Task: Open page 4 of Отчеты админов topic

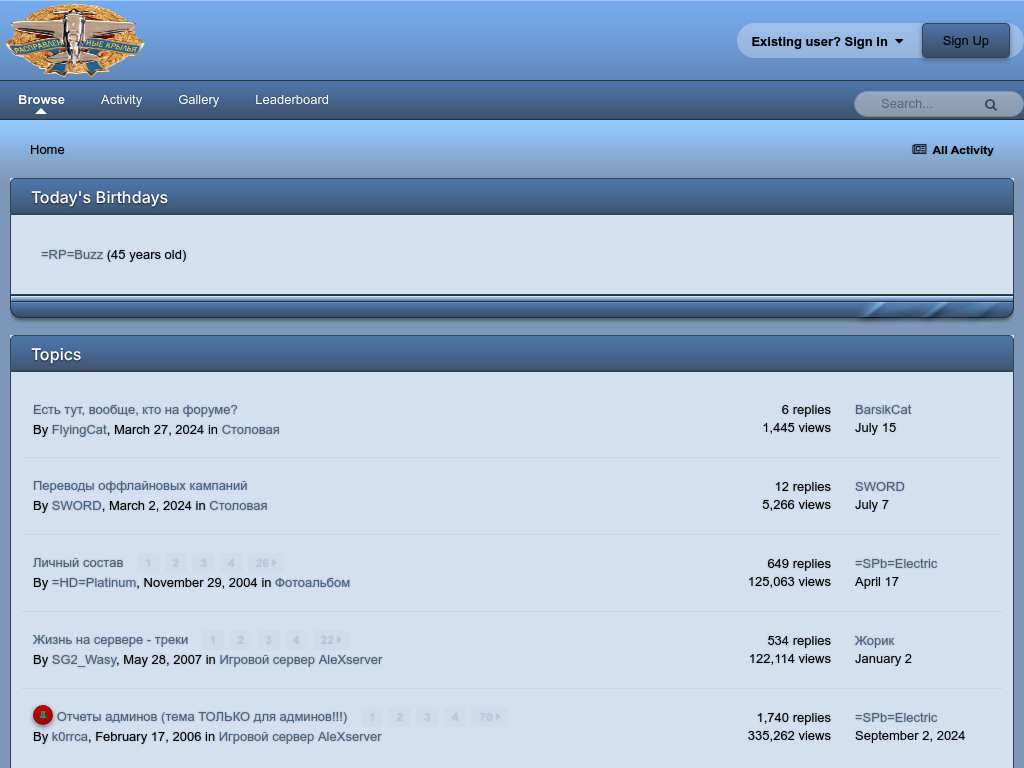Action: click(455, 717)
